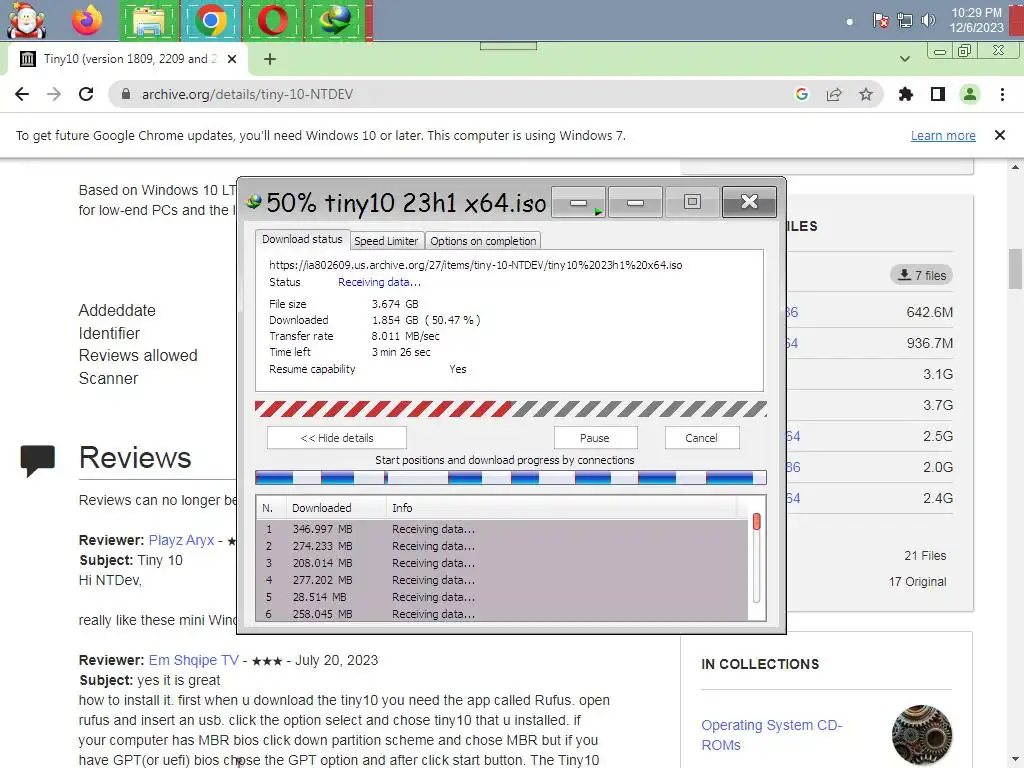Click the Reviews speech bubble icon
1024x768 pixels.
click(38, 460)
